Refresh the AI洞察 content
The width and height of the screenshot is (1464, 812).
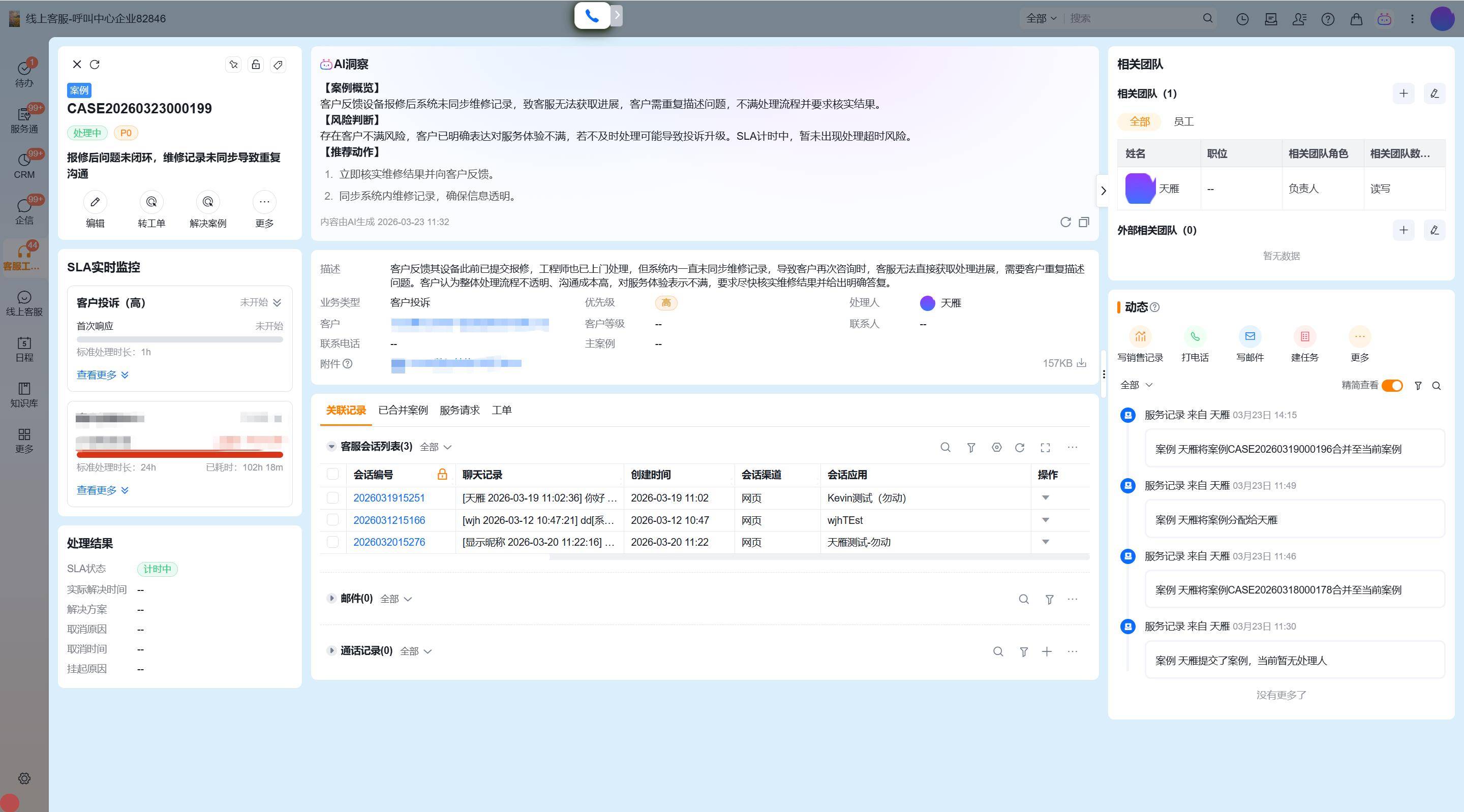(x=1065, y=222)
